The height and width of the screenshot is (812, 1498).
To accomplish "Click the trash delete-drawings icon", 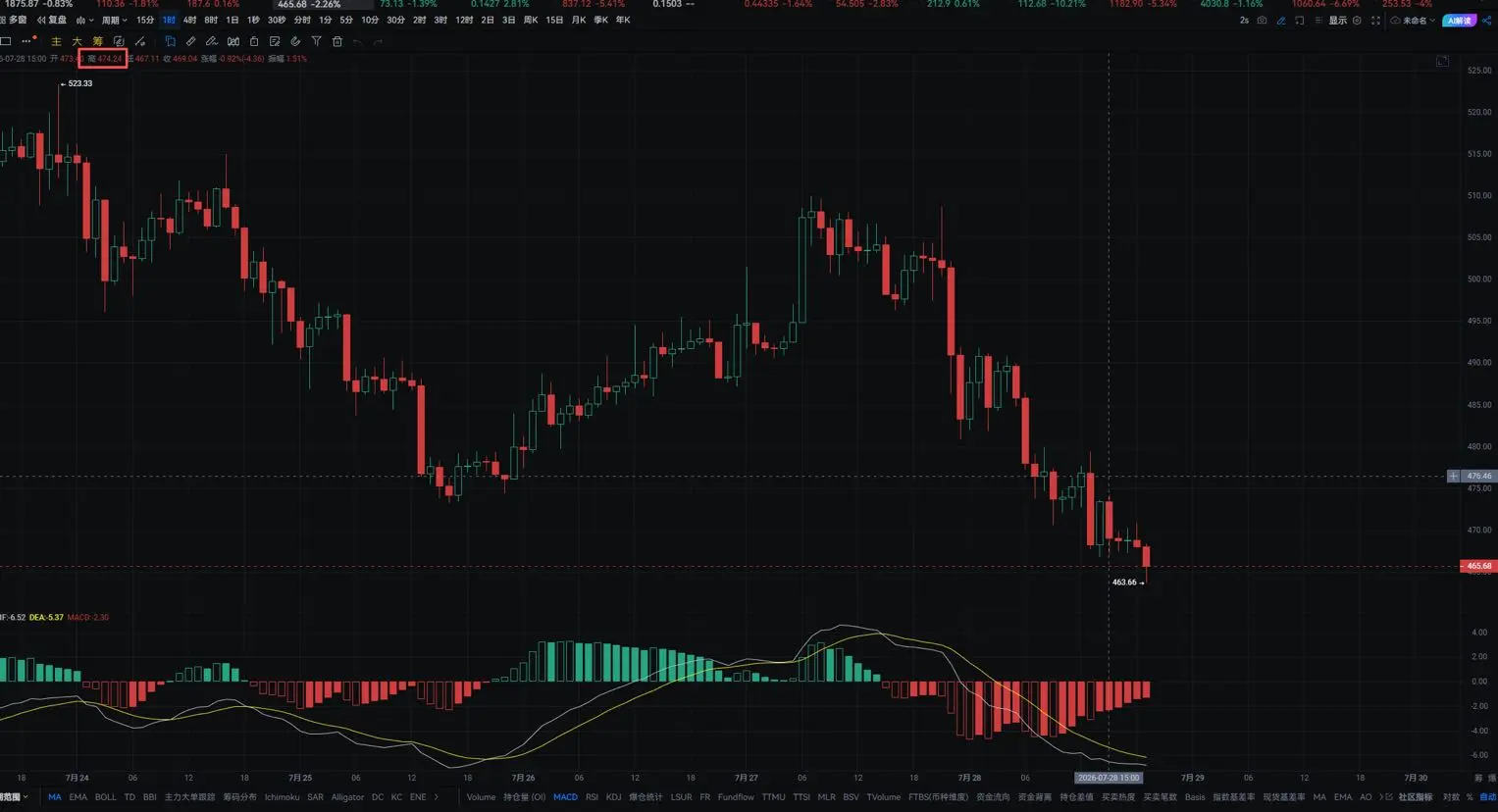I will tap(337, 41).
